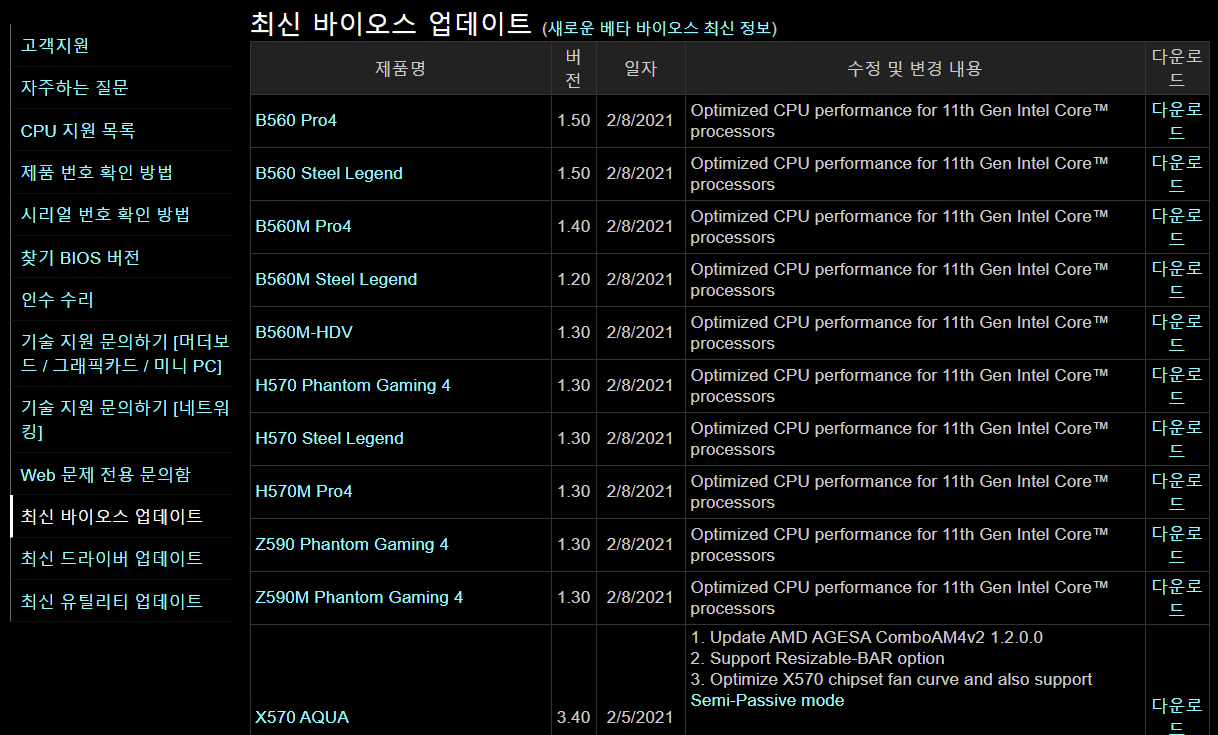Screen dimensions: 1218x735
Task: Open 인수 수리 sidebar item
Action: [x=57, y=299]
